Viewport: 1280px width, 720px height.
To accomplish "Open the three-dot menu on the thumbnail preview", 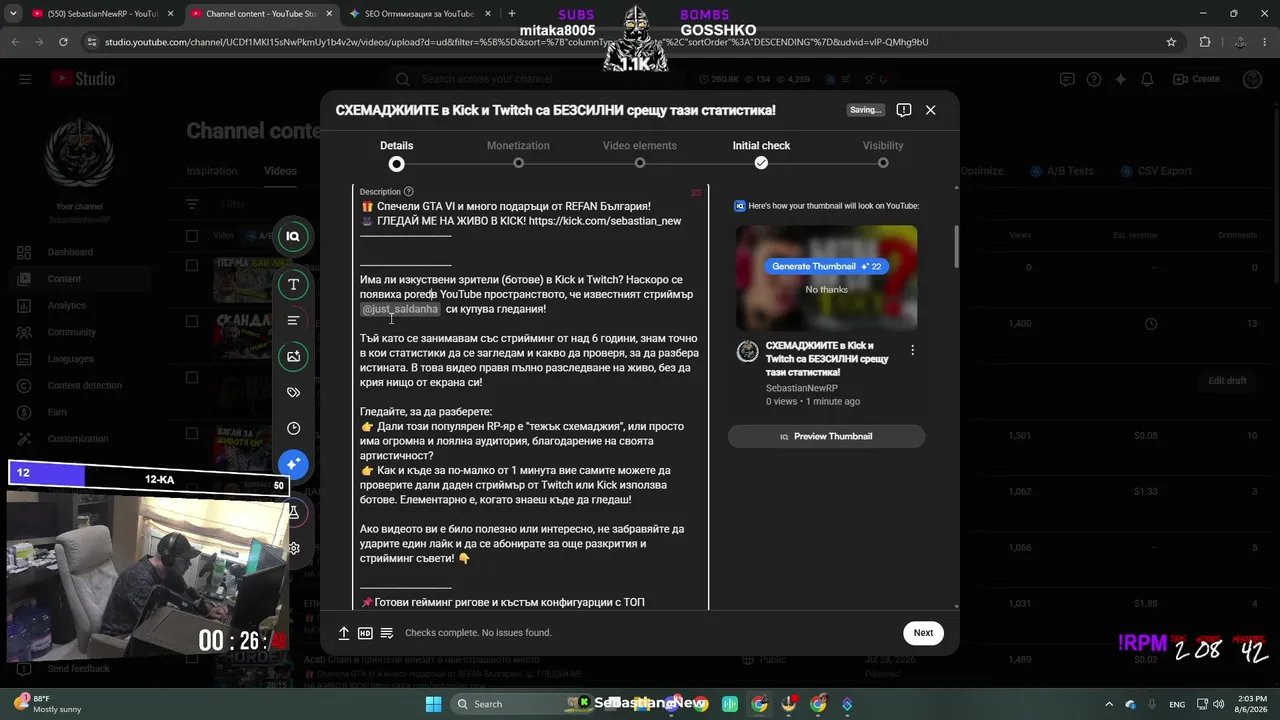I will point(912,350).
